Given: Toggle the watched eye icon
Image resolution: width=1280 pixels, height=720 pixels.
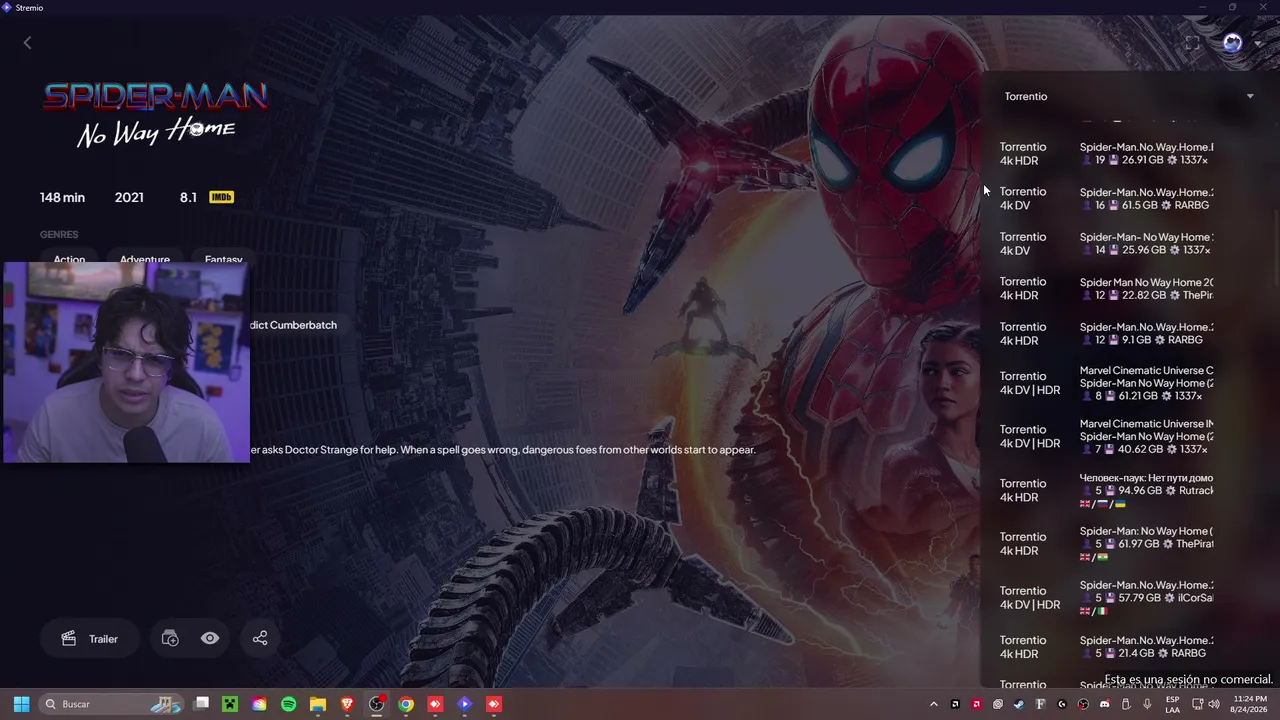Looking at the screenshot, I should [x=210, y=638].
